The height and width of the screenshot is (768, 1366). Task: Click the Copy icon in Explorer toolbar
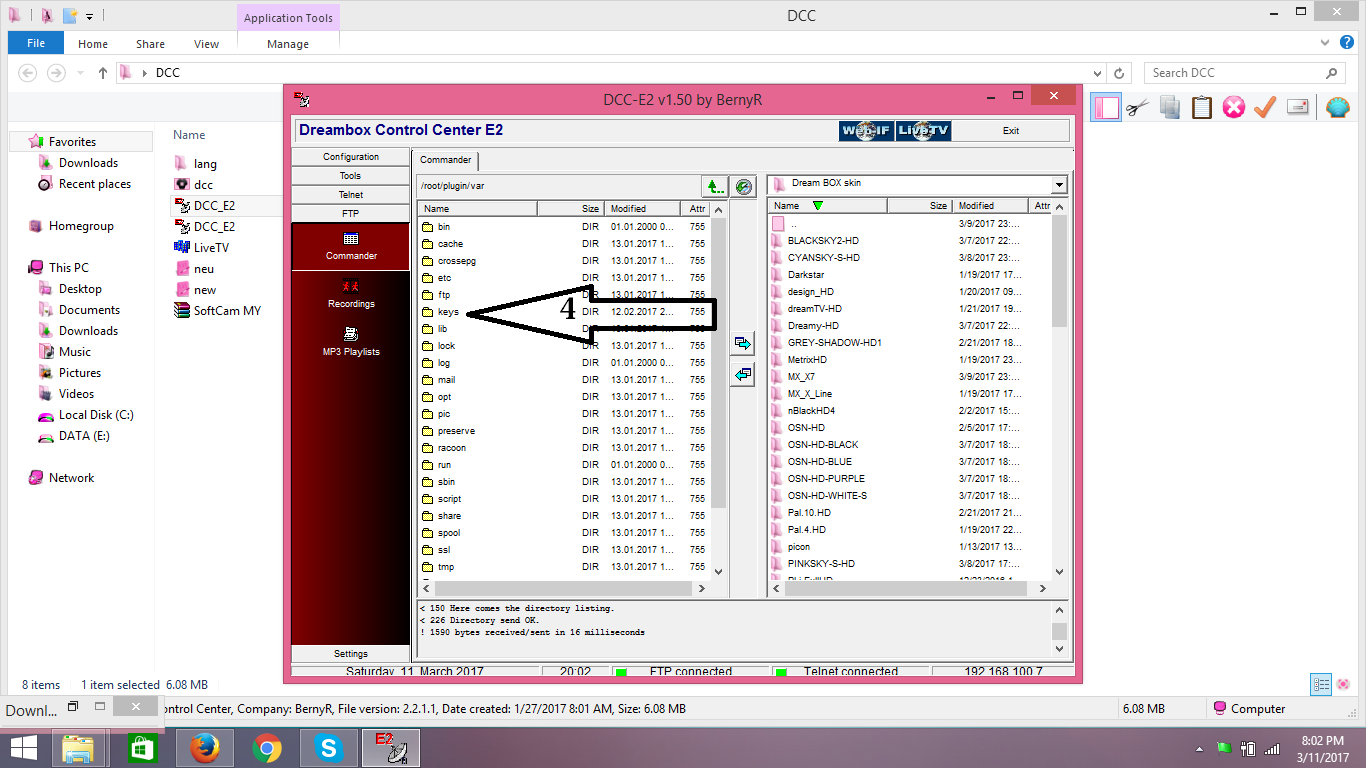click(1170, 107)
